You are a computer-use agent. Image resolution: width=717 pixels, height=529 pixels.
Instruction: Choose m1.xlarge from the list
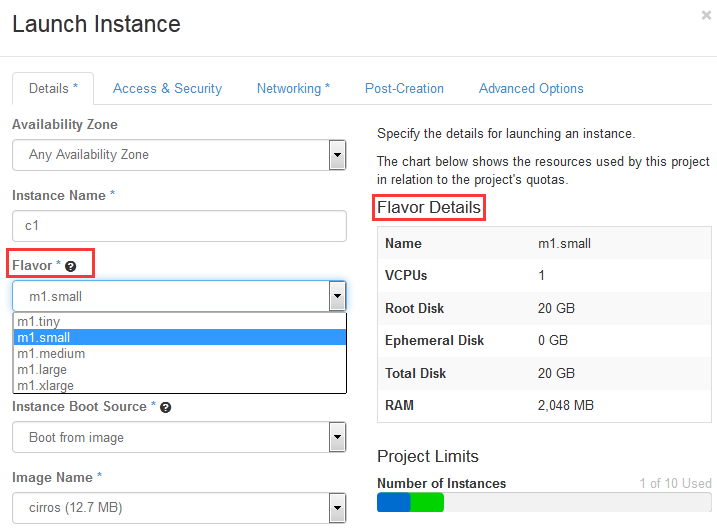[46, 385]
